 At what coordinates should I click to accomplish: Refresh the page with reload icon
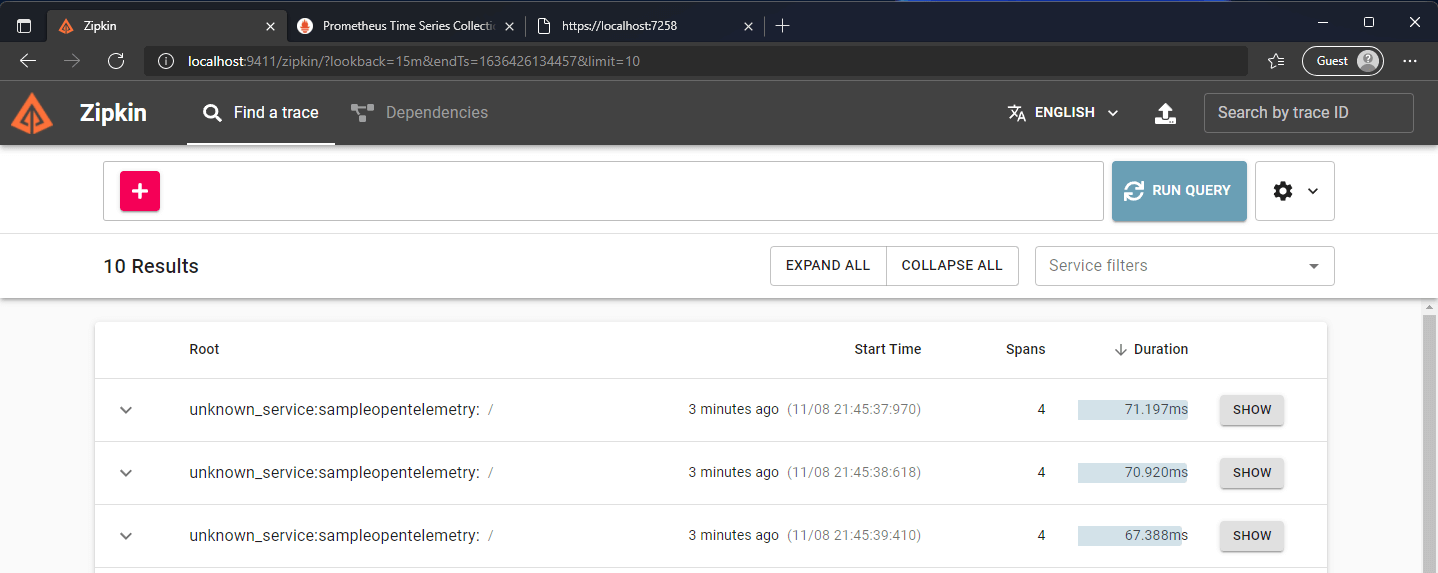(x=116, y=61)
